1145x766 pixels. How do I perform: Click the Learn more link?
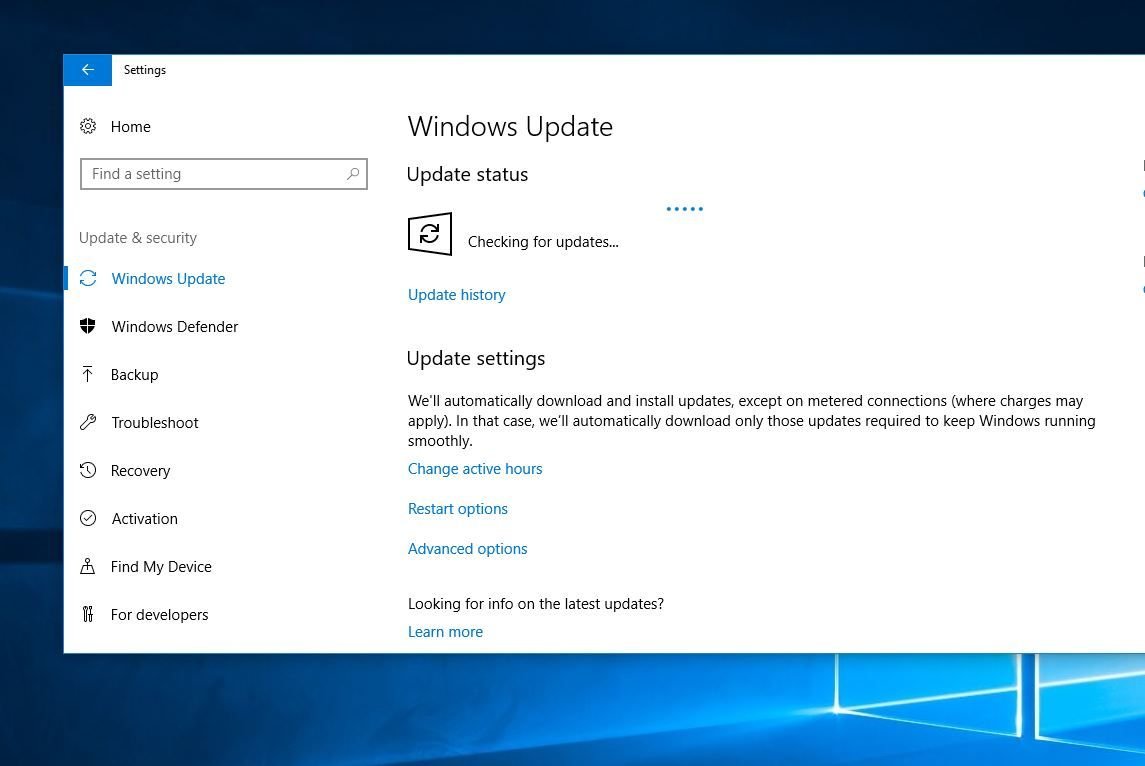pos(445,632)
